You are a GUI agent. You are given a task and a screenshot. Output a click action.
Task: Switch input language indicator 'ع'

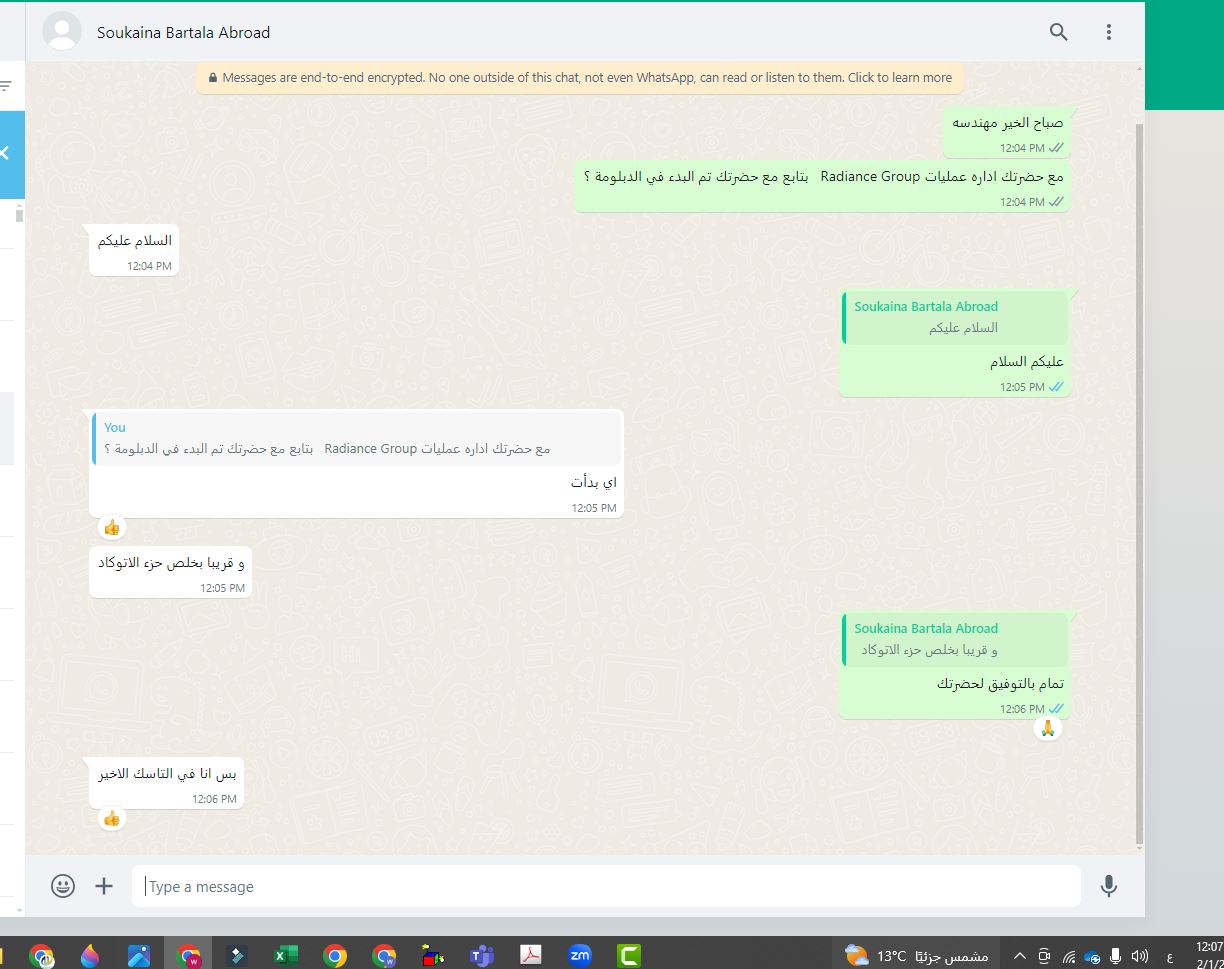(x=1170, y=956)
